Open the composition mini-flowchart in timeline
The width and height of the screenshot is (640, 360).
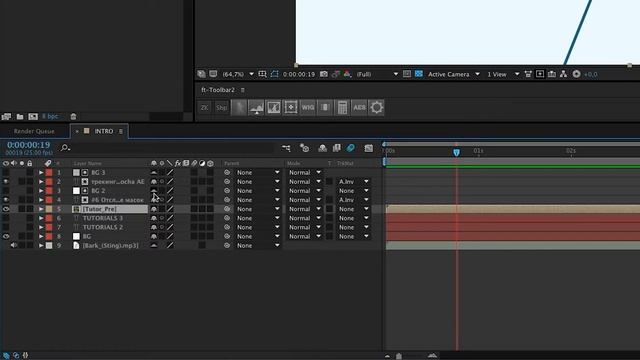tap(286, 148)
